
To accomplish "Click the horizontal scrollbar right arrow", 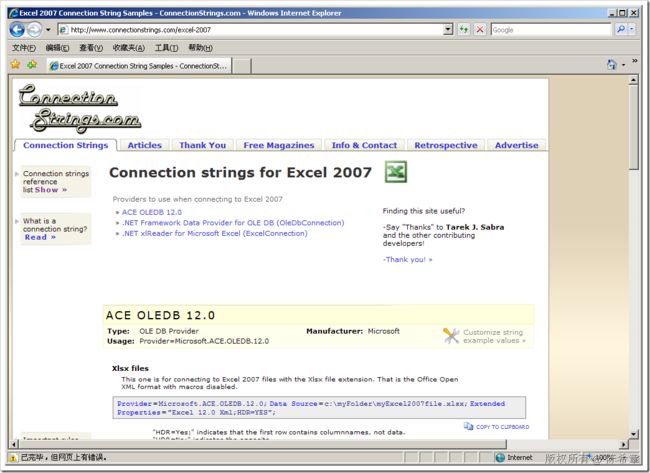I will pyautogui.click(x=623, y=444).
